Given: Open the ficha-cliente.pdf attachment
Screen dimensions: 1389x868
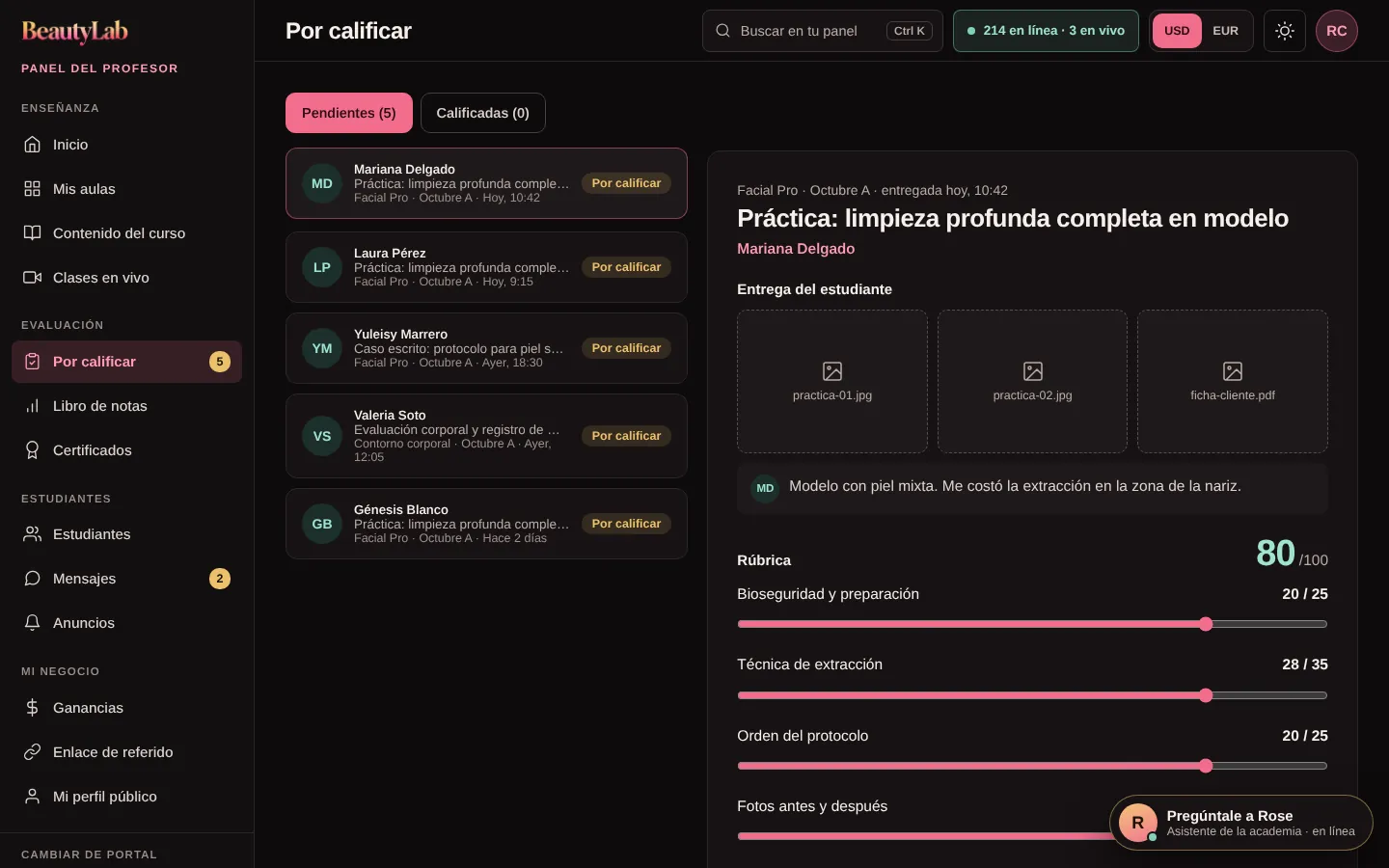Looking at the screenshot, I should coord(1233,381).
